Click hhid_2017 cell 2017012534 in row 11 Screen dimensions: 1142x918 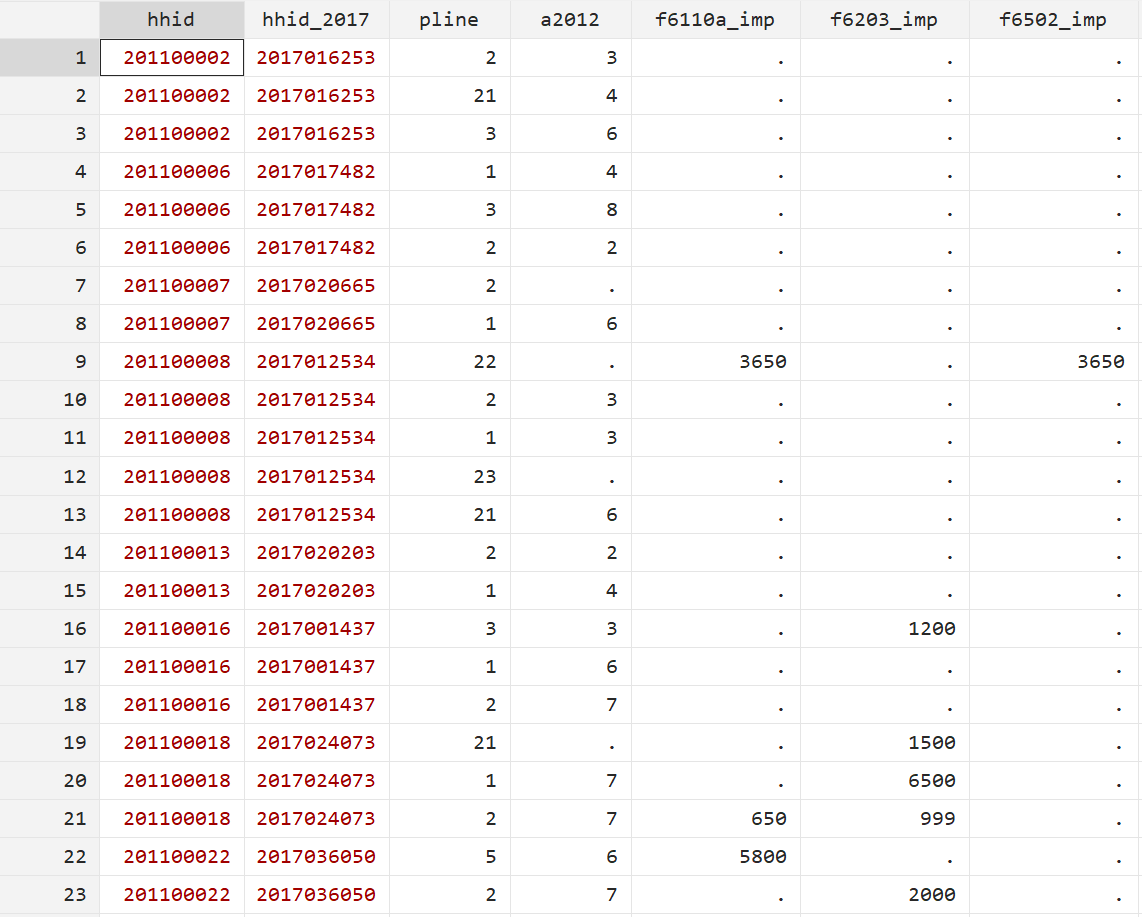click(316, 437)
